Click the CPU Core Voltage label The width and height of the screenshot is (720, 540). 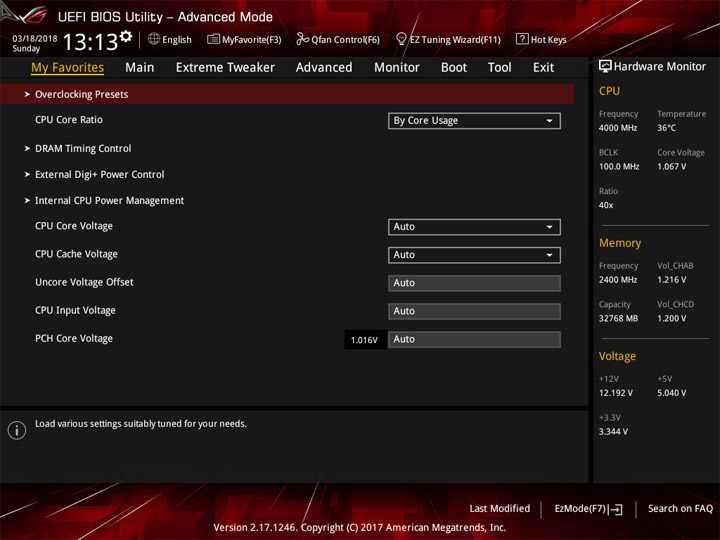click(74, 226)
